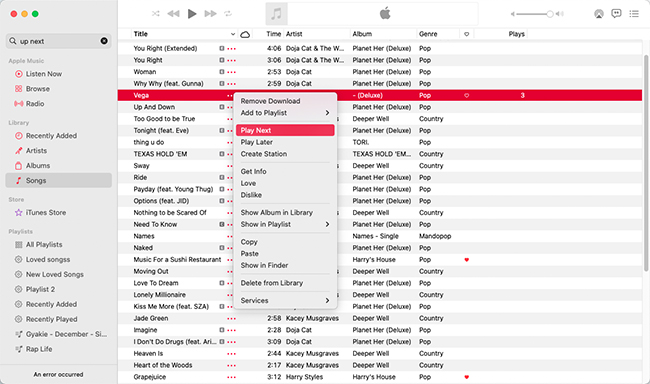This screenshot has height=384, width=650.
Task: Skip to previous track
Action: (173, 14)
